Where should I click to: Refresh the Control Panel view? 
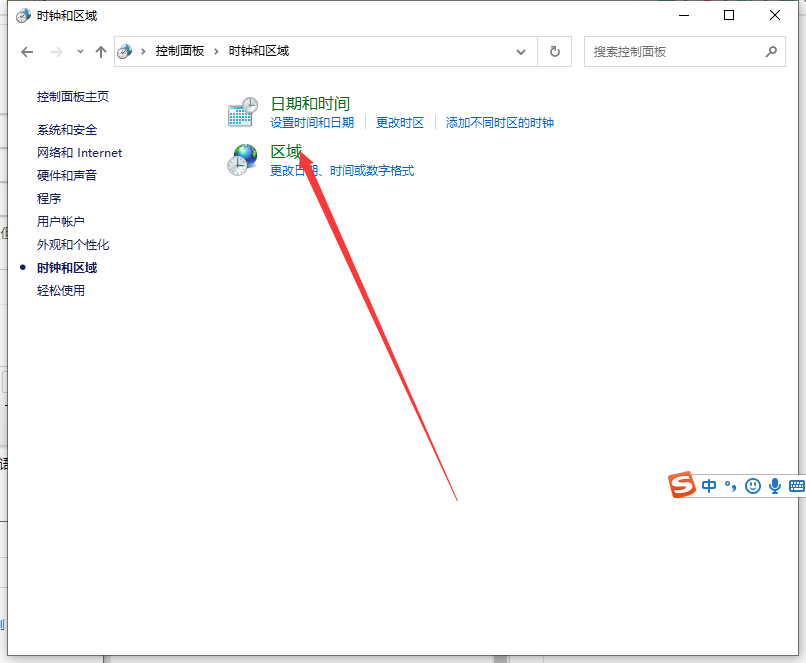(554, 51)
